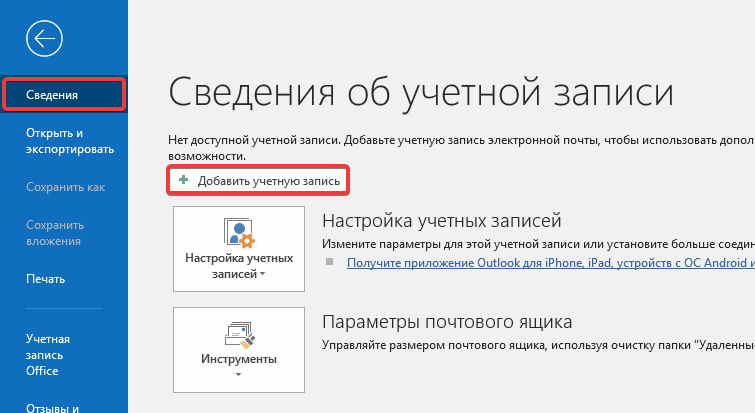Select the Сведения tab in sidebar
The width and height of the screenshot is (755, 413).
click(63, 95)
